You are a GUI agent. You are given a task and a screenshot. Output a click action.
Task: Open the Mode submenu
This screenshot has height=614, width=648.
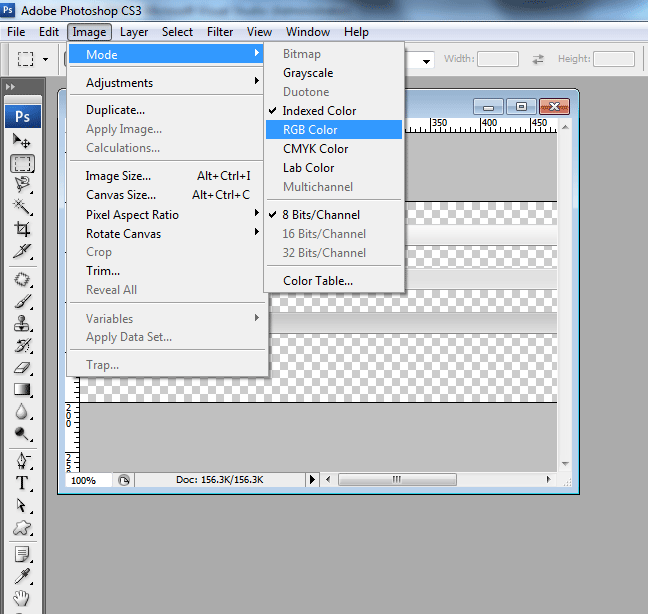tap(166, 54)
